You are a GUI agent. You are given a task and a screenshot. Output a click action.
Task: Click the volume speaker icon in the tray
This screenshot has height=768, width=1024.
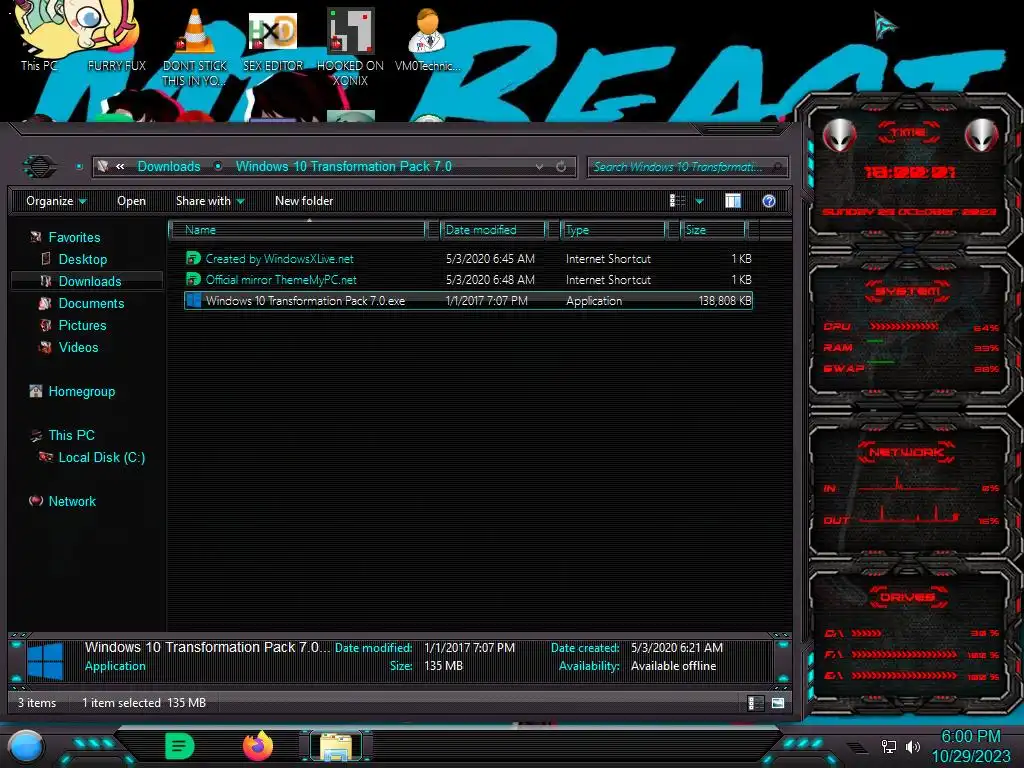point(913,746)
